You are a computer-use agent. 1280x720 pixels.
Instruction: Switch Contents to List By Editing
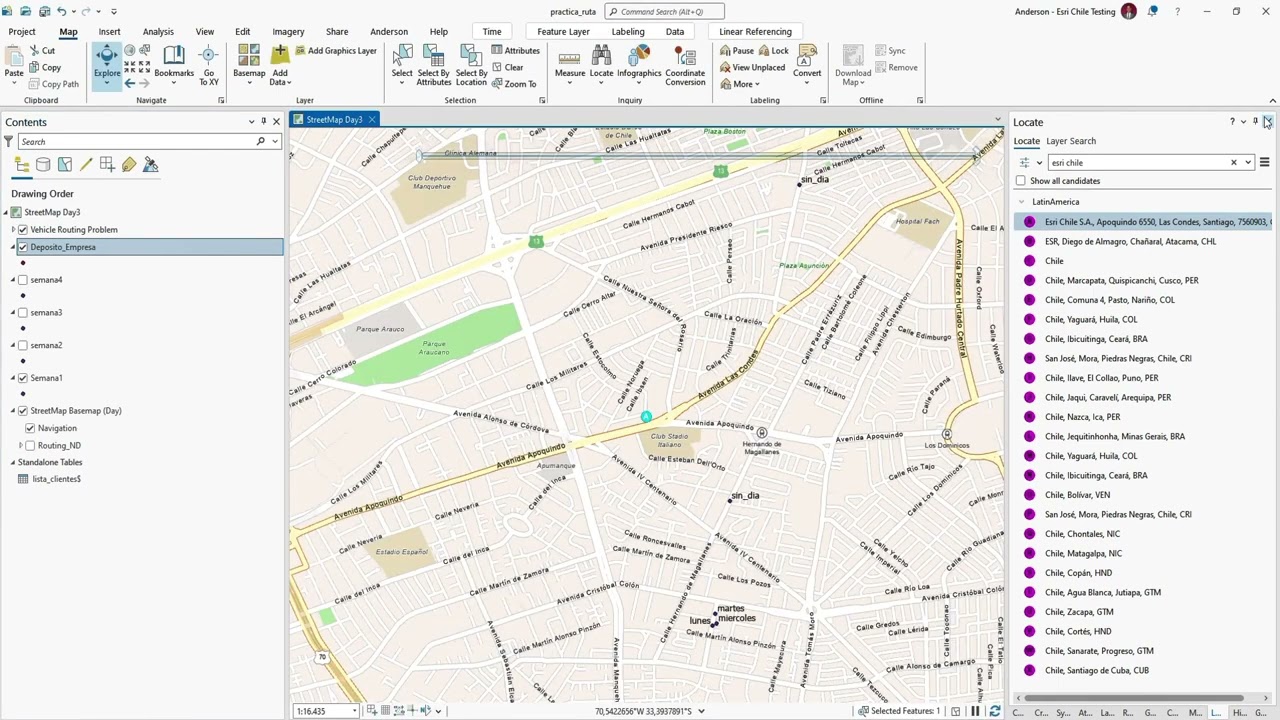(x=86, y=165)
